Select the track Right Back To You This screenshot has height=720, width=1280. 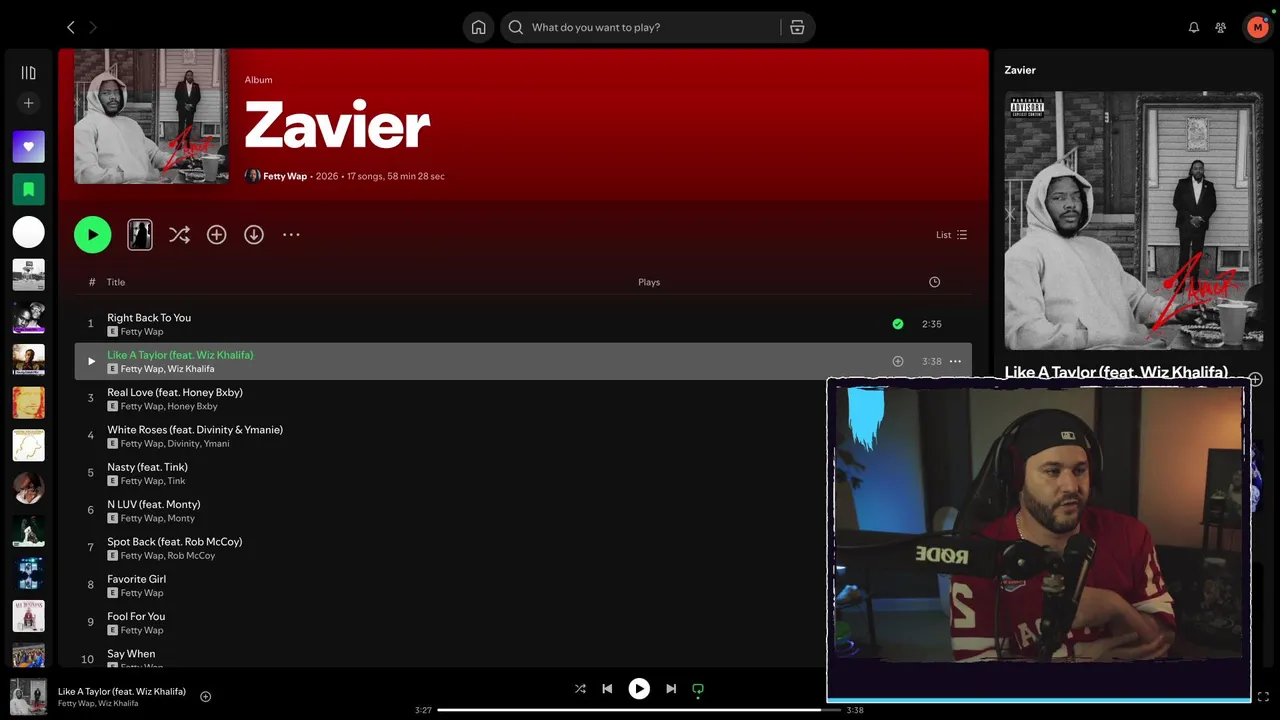pos(149,318)
